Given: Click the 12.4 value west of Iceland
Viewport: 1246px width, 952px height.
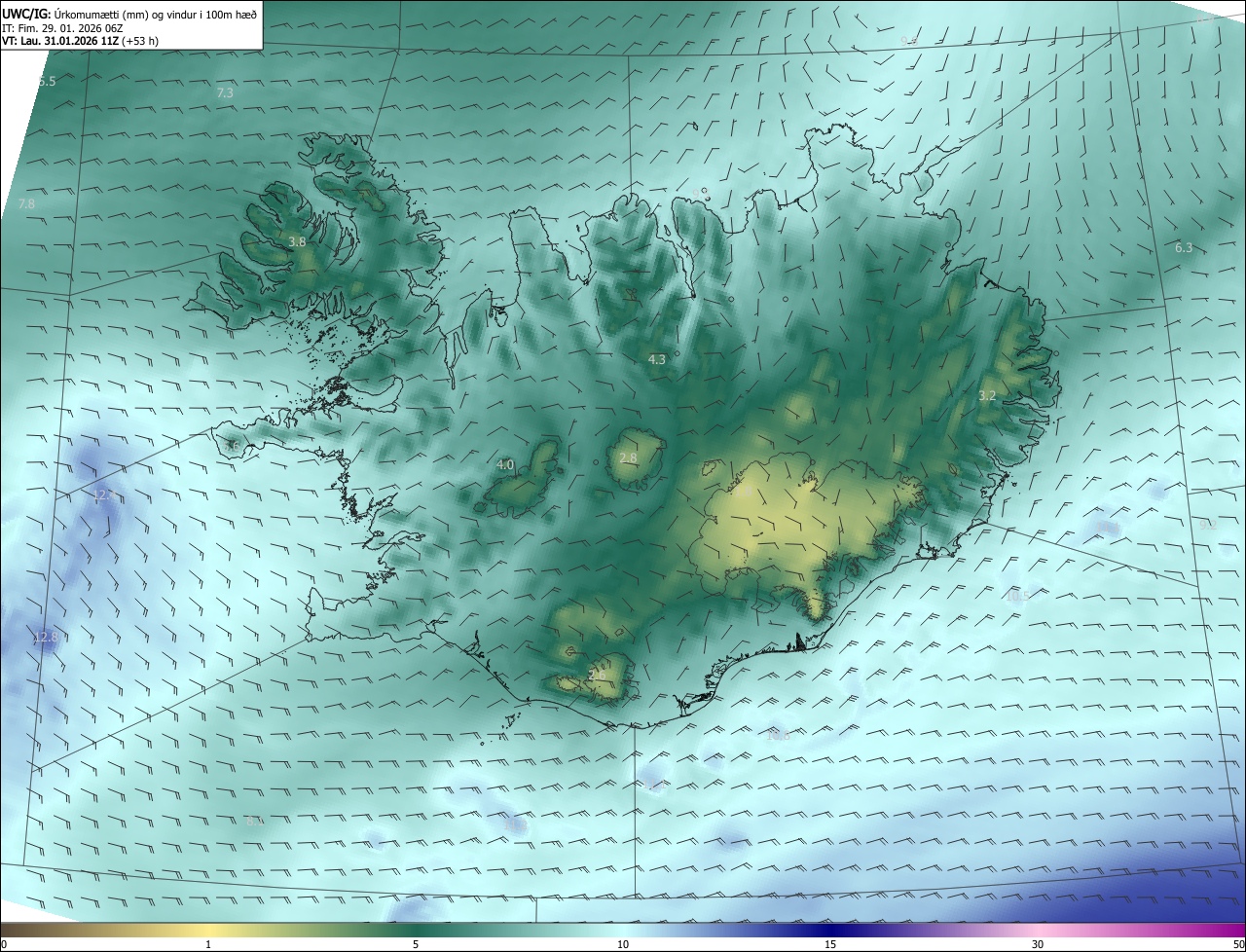Looking at the screenshot, I should [x=103, y=494].
